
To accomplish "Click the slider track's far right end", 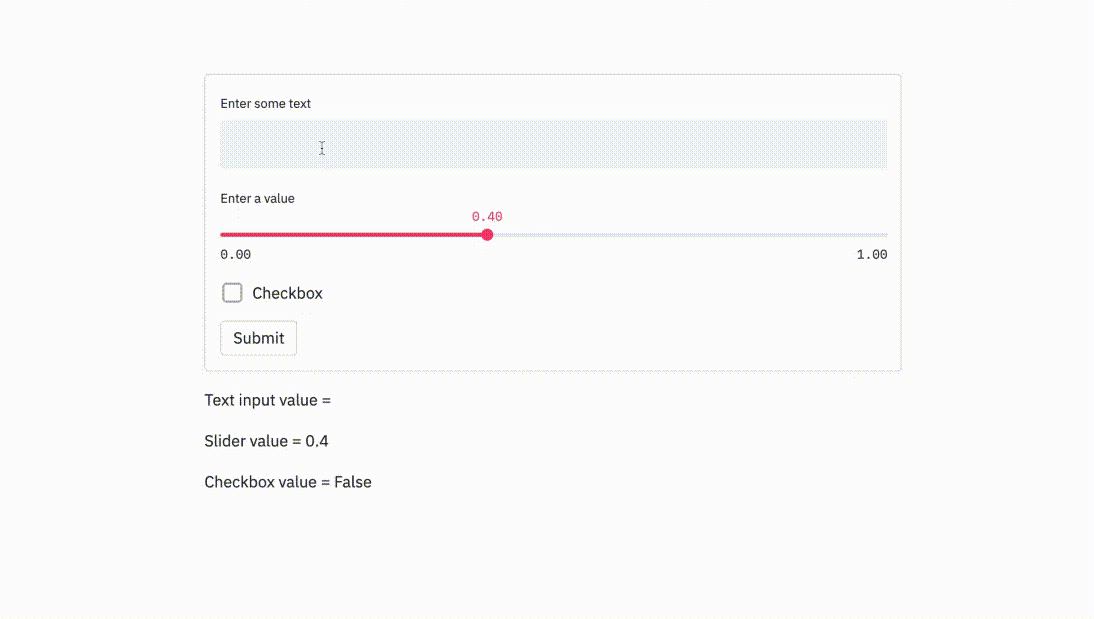I will pyautogui.click(x=885, y=235).
